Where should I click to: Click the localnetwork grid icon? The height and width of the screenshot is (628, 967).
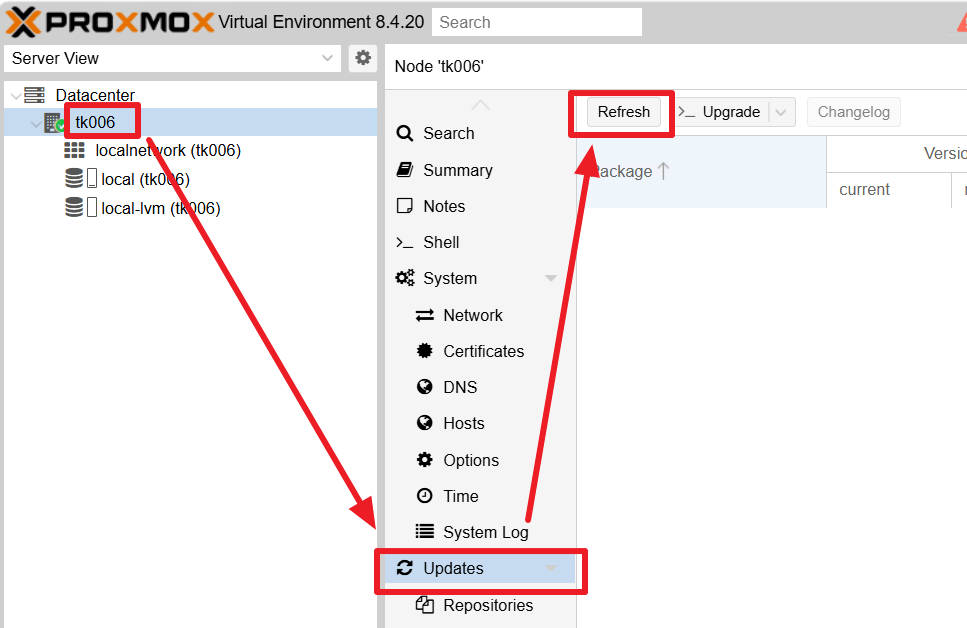[74, 150]
